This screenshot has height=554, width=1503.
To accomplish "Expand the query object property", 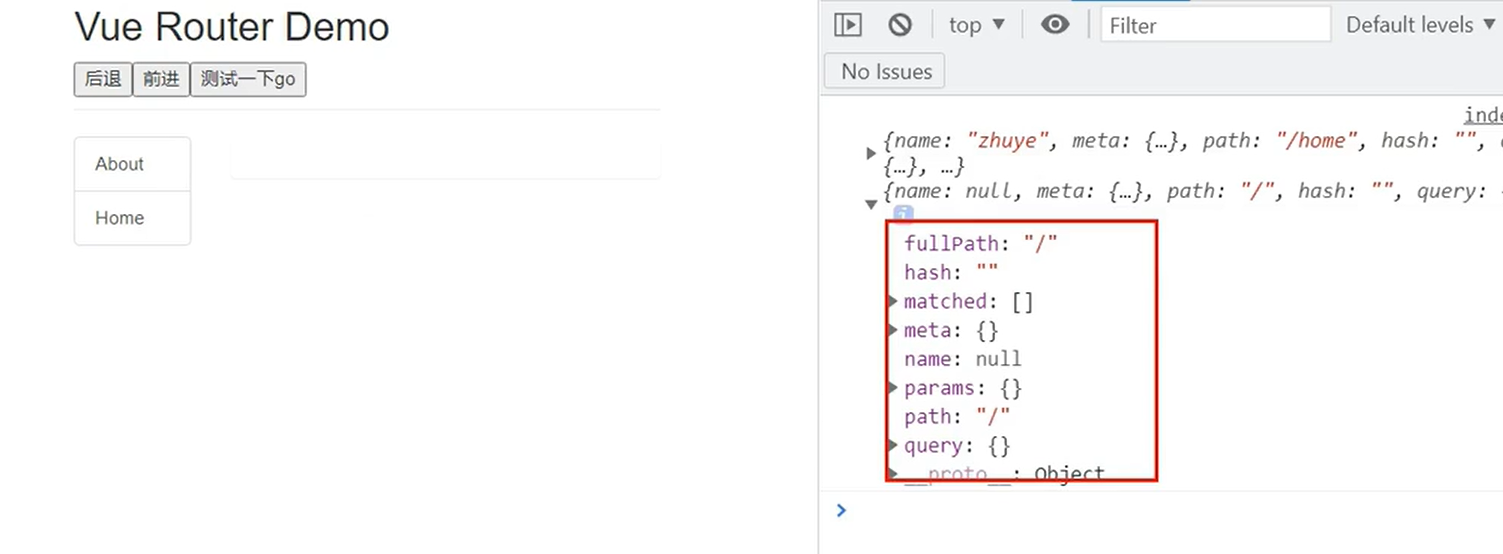I will pos(893,445).
